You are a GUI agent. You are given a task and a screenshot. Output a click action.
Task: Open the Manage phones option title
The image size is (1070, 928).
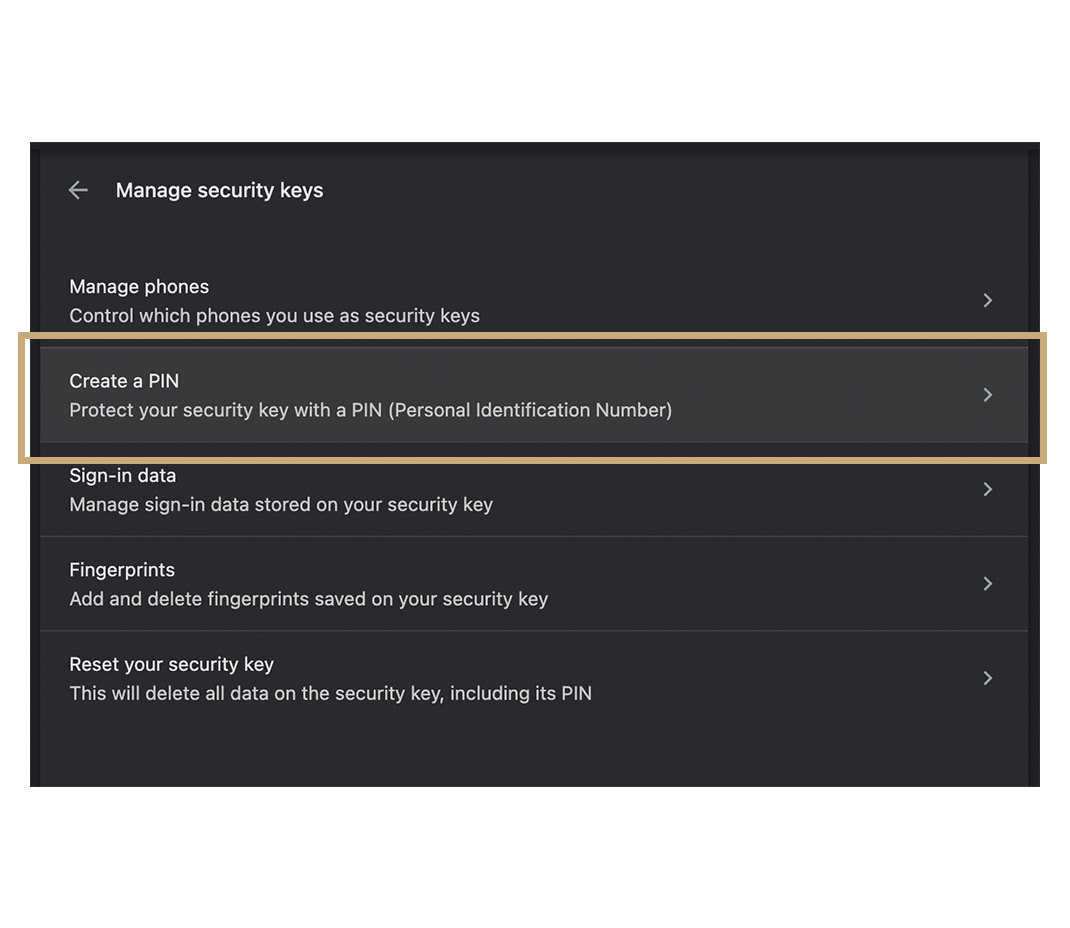pyautogui.click(x=139, y=287)
